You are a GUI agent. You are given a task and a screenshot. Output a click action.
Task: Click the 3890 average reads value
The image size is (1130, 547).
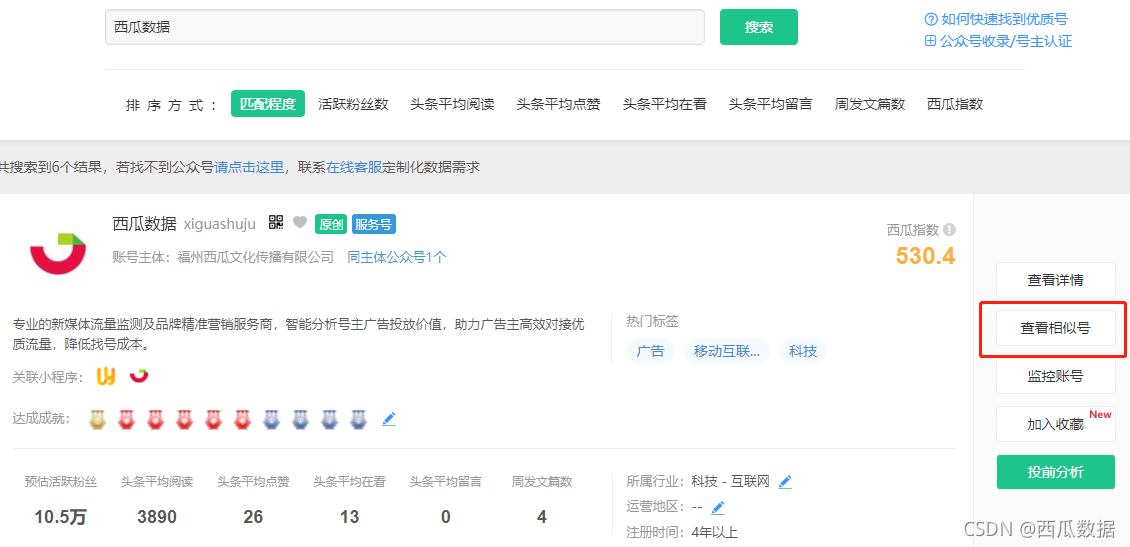156,517
